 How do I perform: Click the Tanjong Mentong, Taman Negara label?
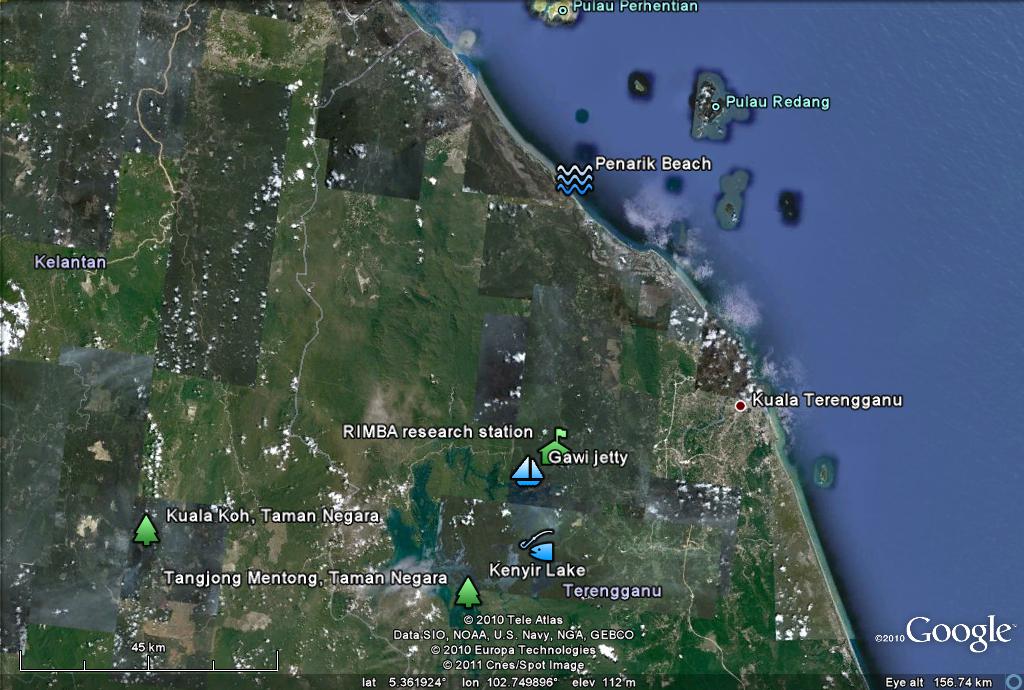305,578
